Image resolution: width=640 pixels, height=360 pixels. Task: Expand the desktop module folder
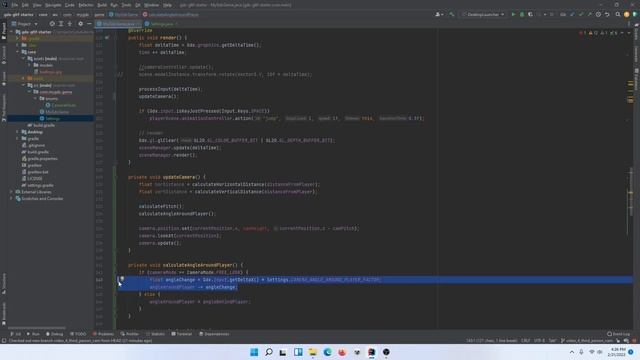tap(18, 132)
